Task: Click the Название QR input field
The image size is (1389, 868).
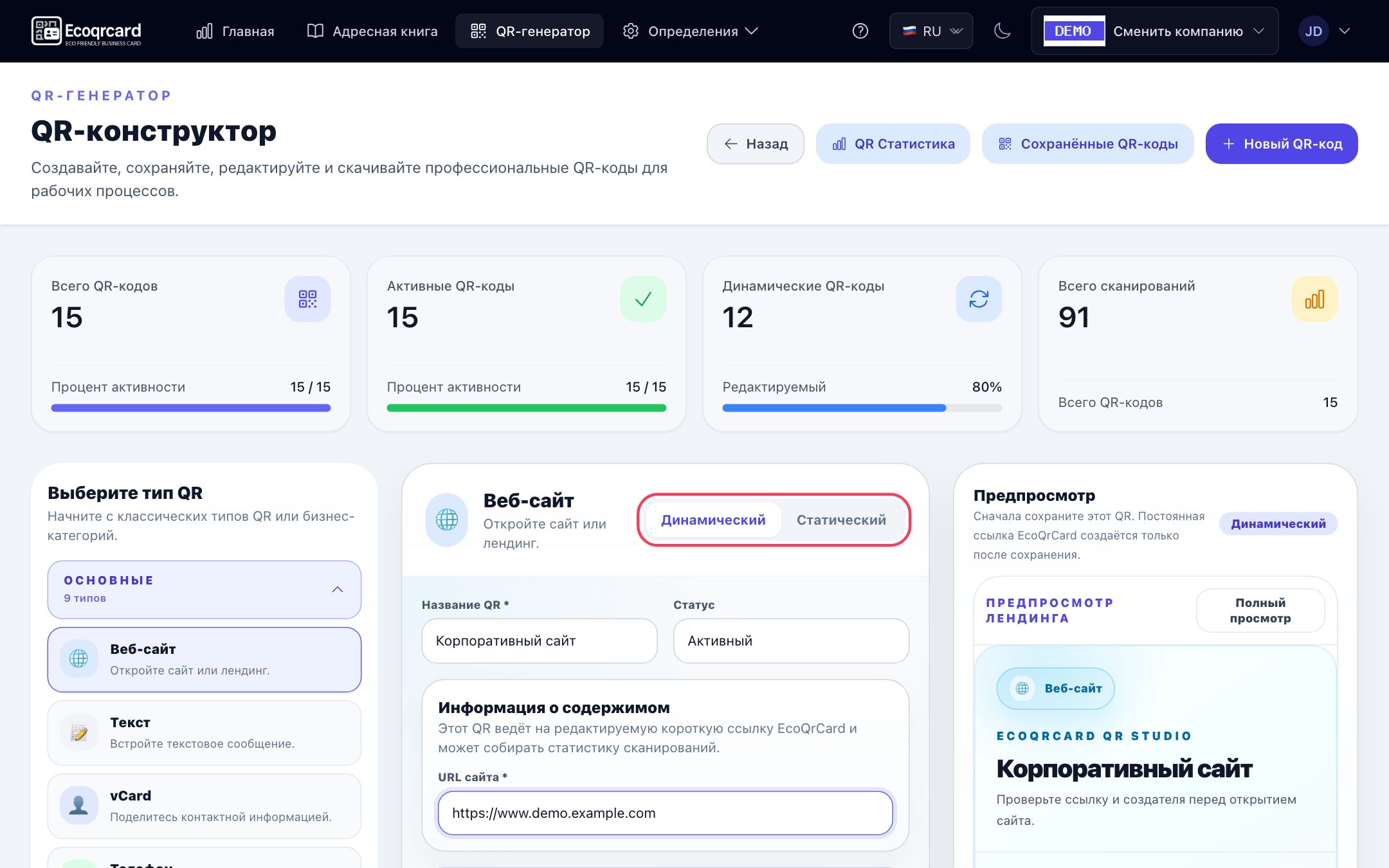Action: pyautogui.click(x=540, y=641)
